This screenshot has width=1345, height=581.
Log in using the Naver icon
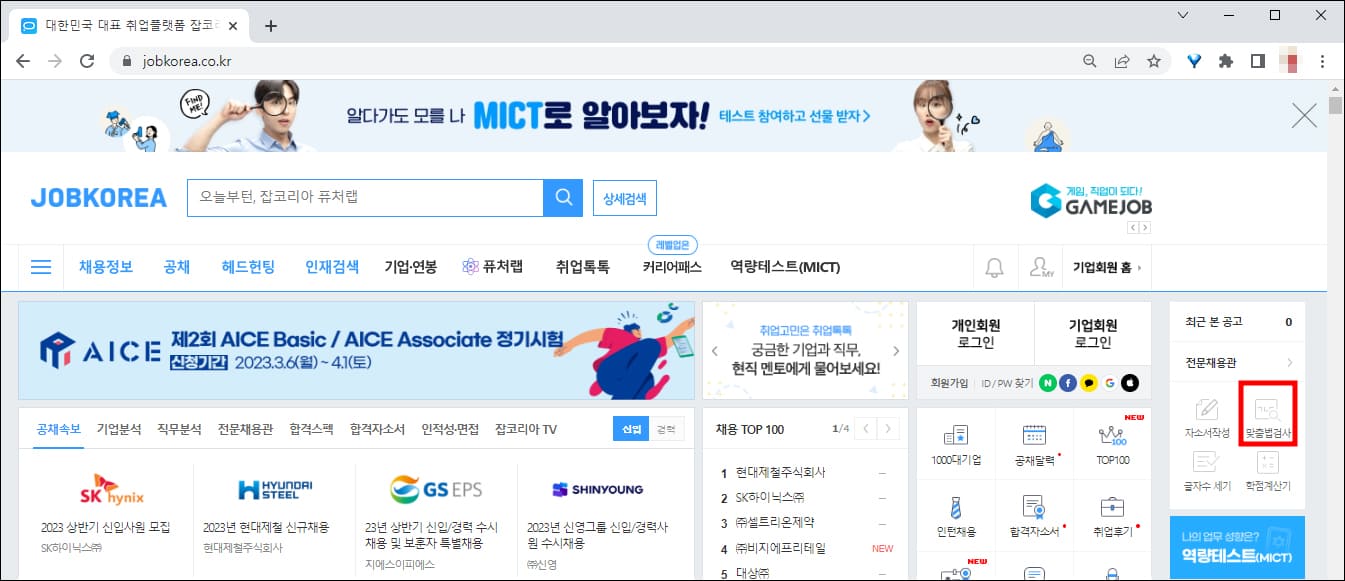[x=1048, y=384]
